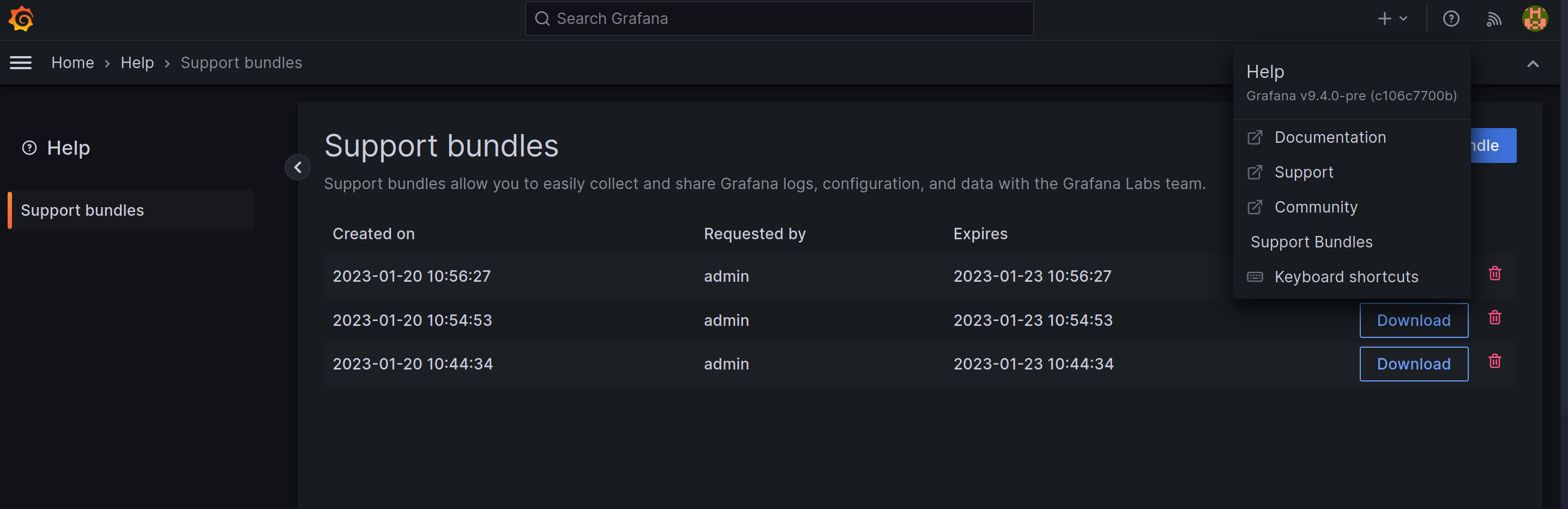Screen dimensions: 1568x509
Task: Collapse the section navigation with the left arrow
Action: click(298, 167)
